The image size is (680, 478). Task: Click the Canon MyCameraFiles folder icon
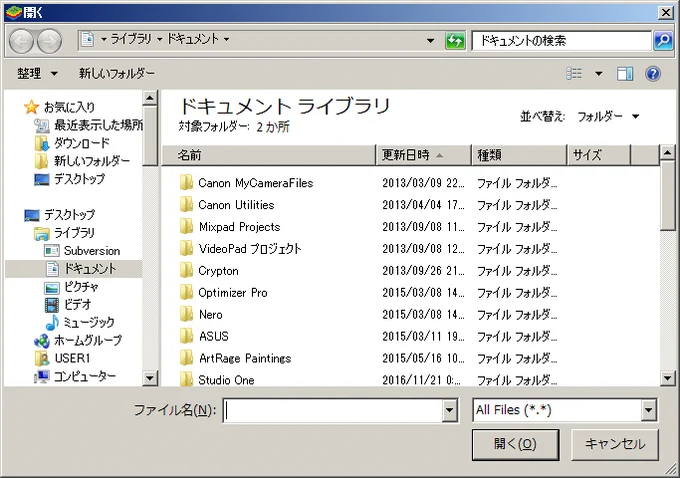(x=186, y=183)
